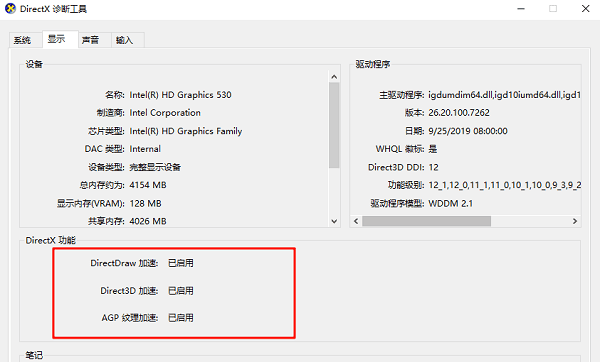This screenshot has width=600, height=362.
Task: Click the device type value 完整显示设备
Action: click(155, 167)
